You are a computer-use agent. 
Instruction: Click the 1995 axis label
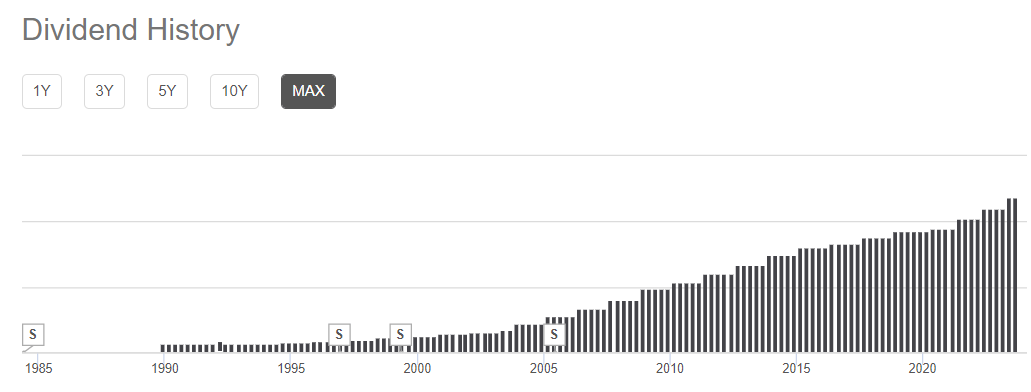pyautogui.click(x=291, y=368)
